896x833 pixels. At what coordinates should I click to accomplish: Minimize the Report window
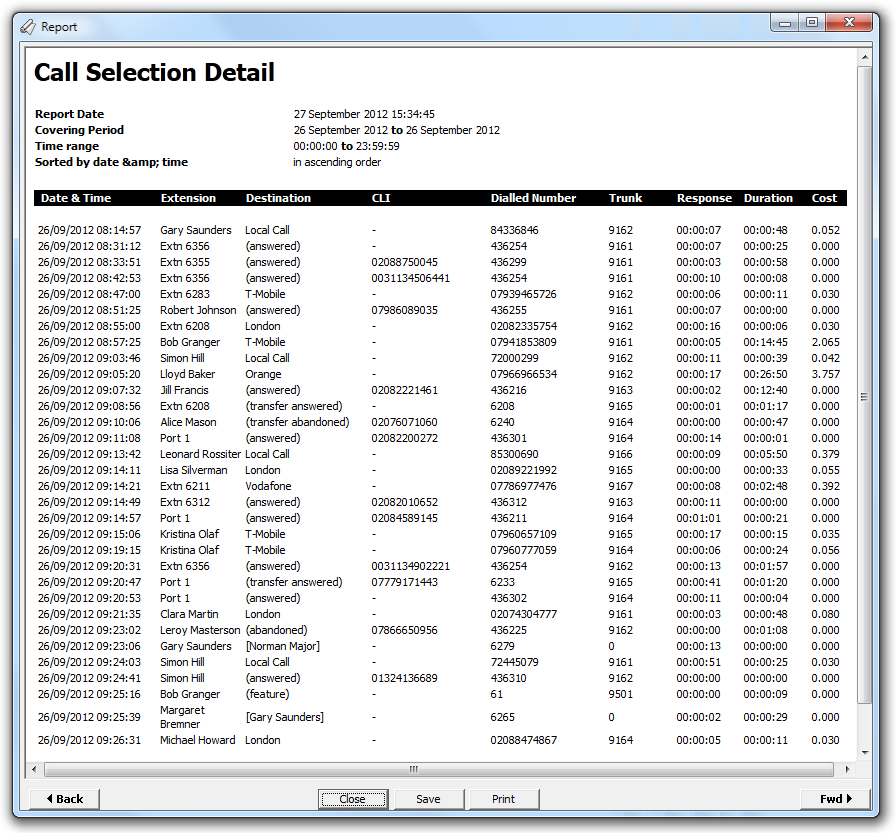[x=785, y=23]
